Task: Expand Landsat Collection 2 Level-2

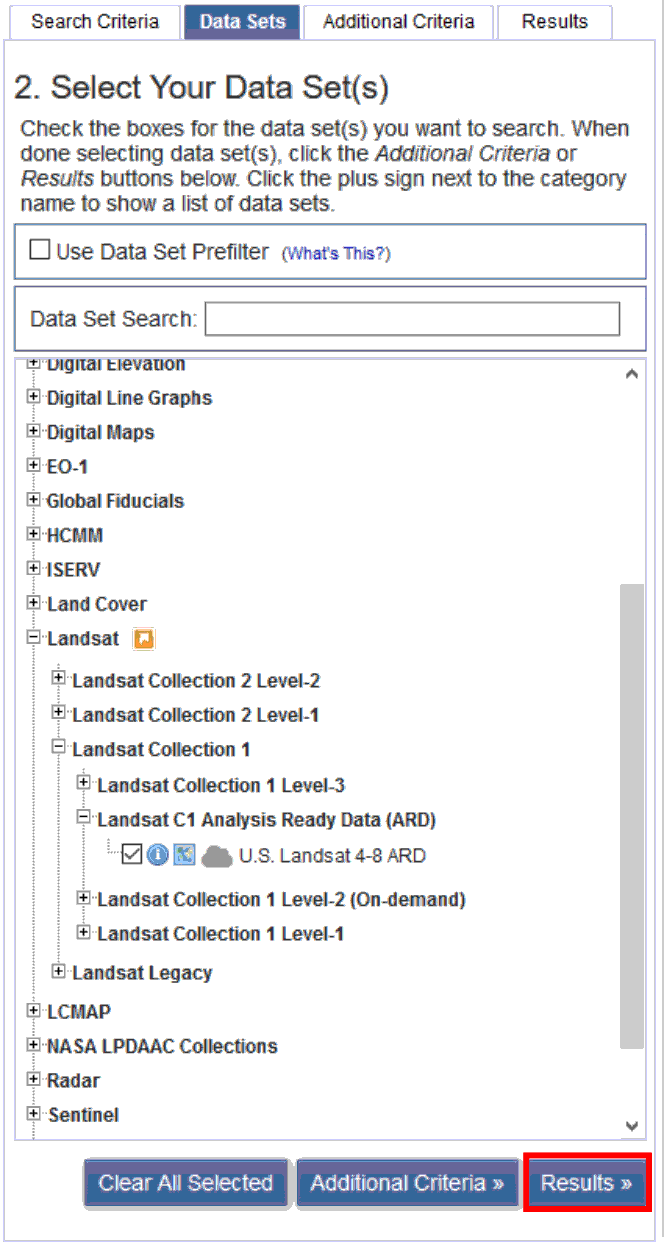Action: (59, 680)
